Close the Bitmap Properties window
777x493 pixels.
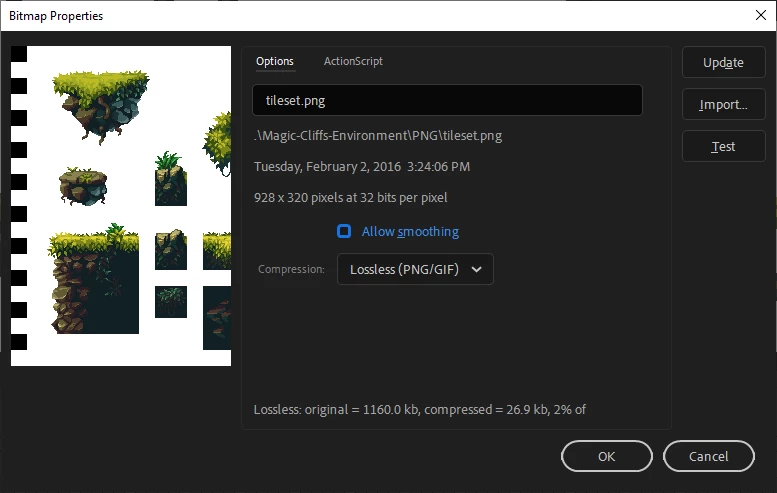761,15
